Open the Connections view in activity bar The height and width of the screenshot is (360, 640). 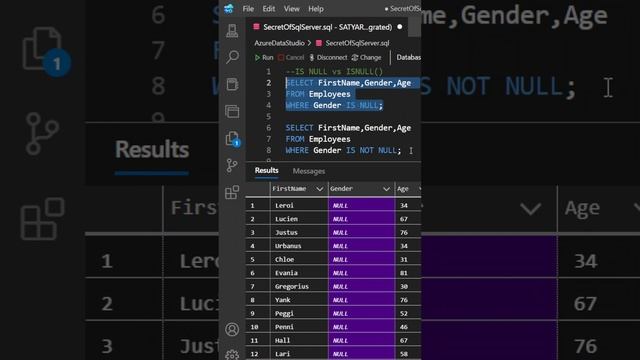click(x=232, y=31)
